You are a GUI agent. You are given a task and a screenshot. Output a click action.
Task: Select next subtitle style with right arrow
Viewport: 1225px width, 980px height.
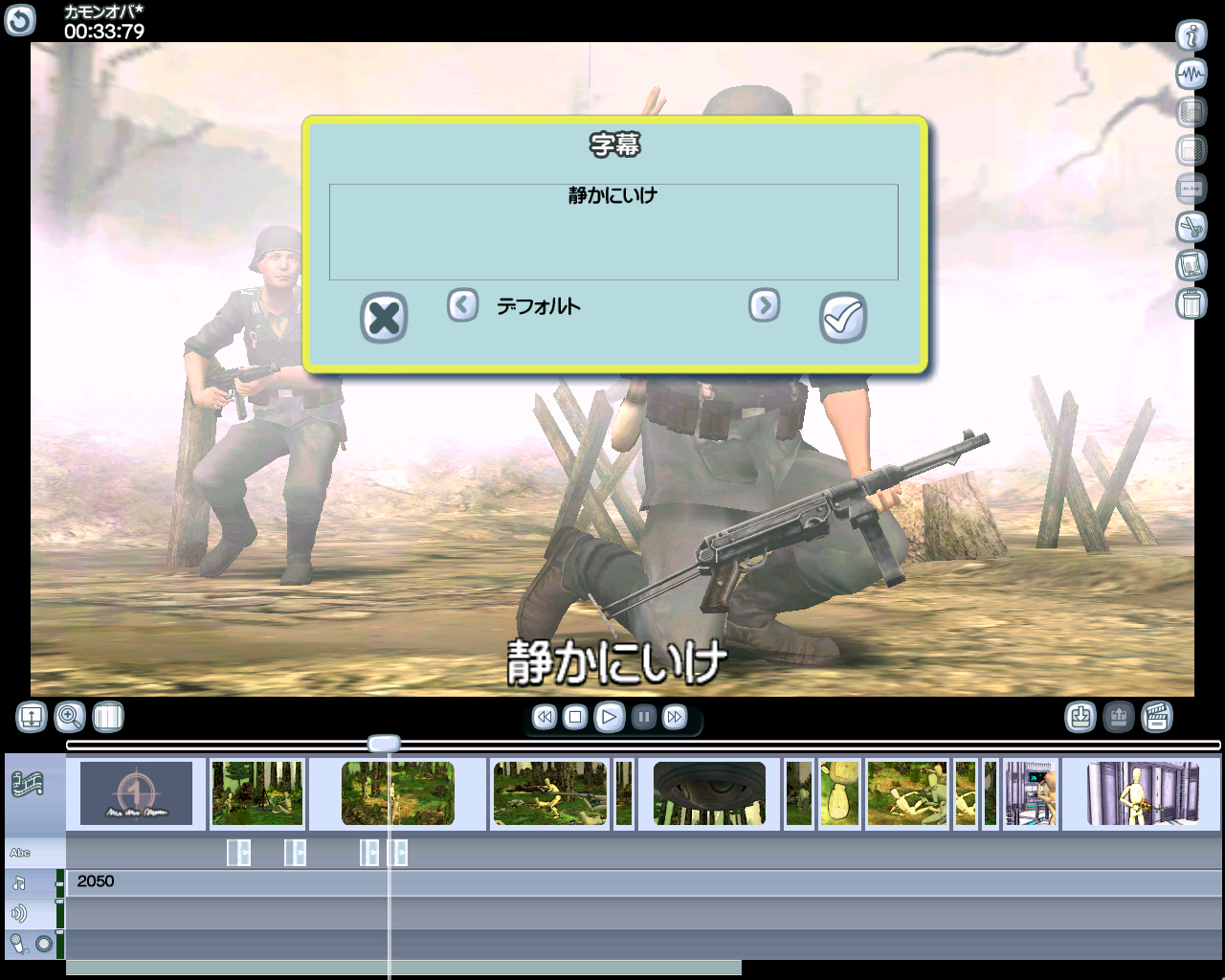pos(764,305)
